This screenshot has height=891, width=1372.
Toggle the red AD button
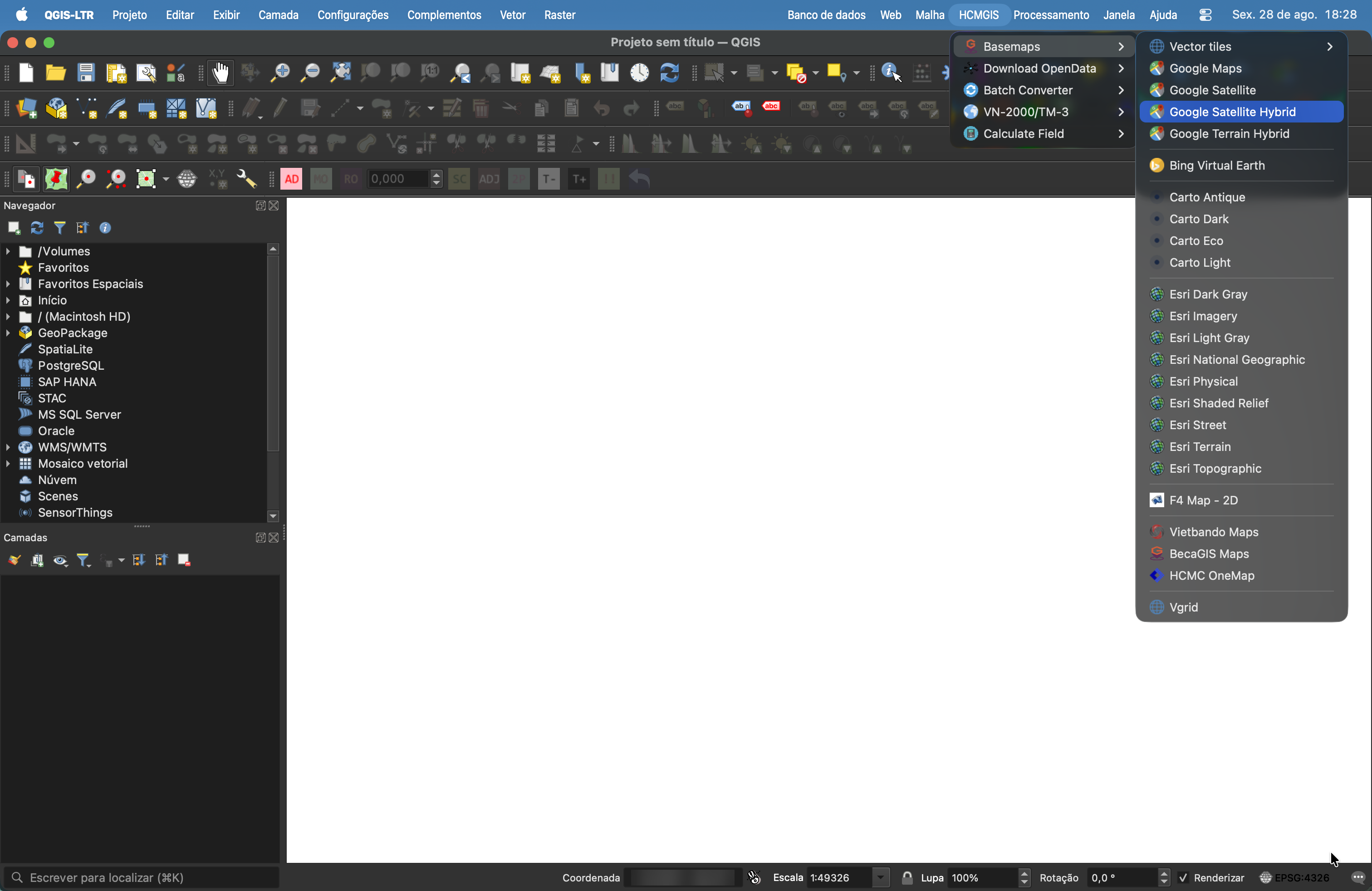click(292, 179)
